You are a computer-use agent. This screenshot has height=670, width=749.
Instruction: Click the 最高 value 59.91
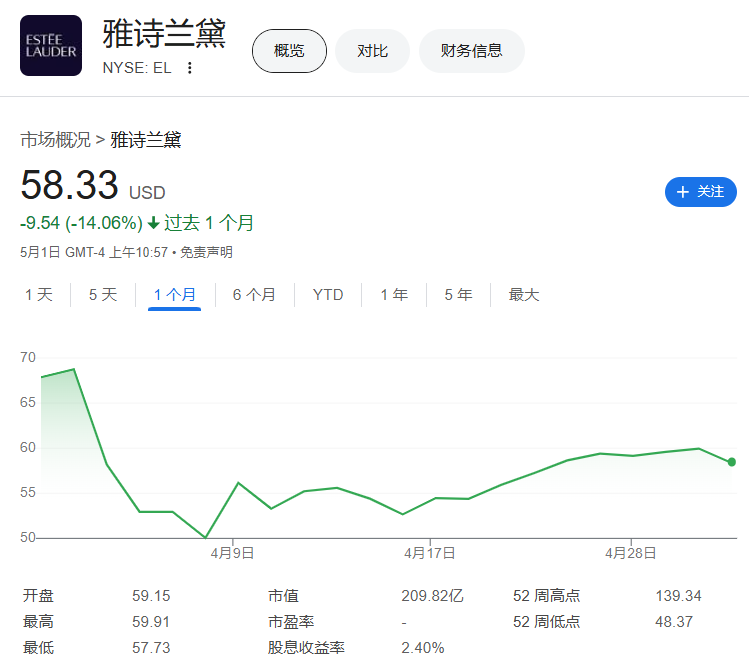(151, 621)
